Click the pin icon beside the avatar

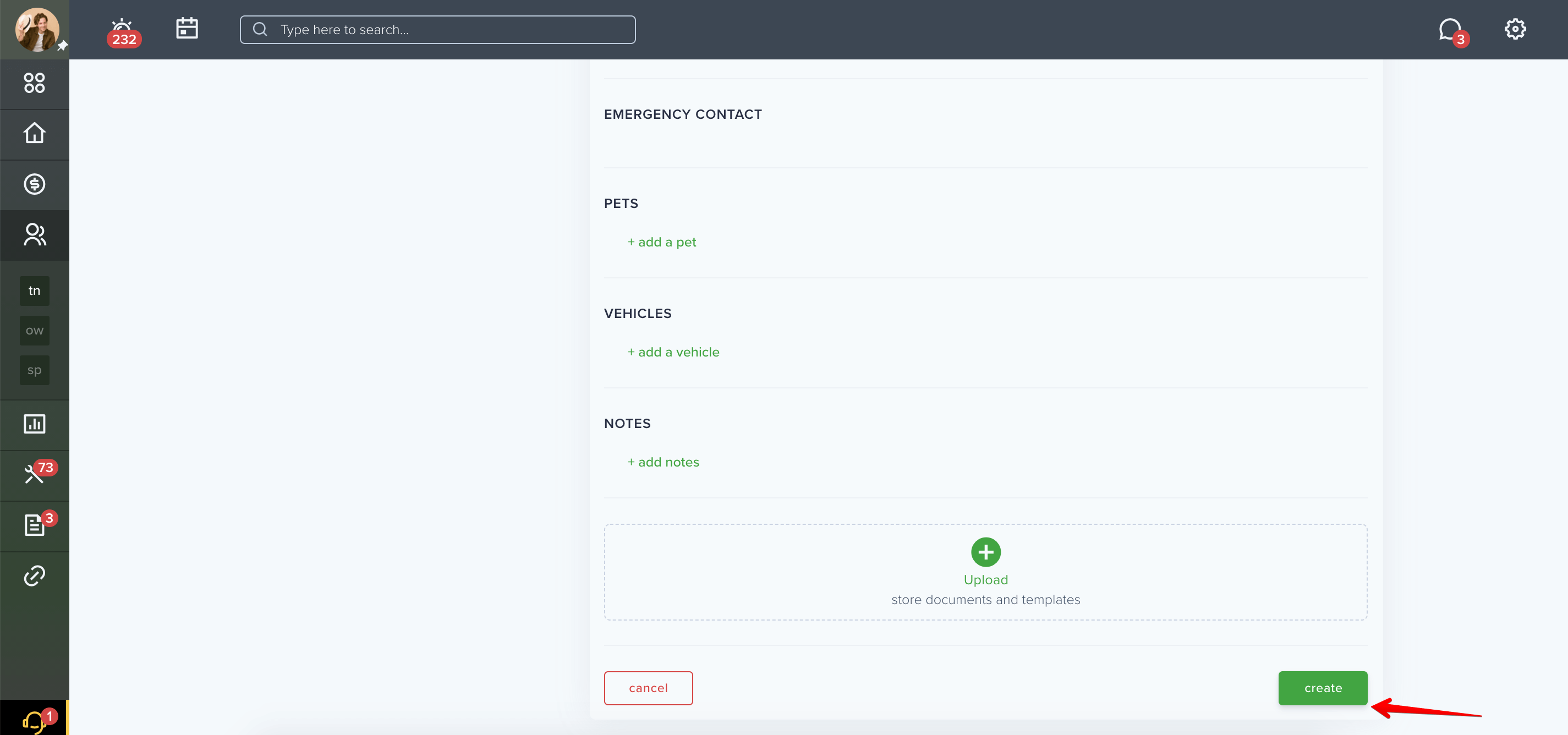[62, 46]
